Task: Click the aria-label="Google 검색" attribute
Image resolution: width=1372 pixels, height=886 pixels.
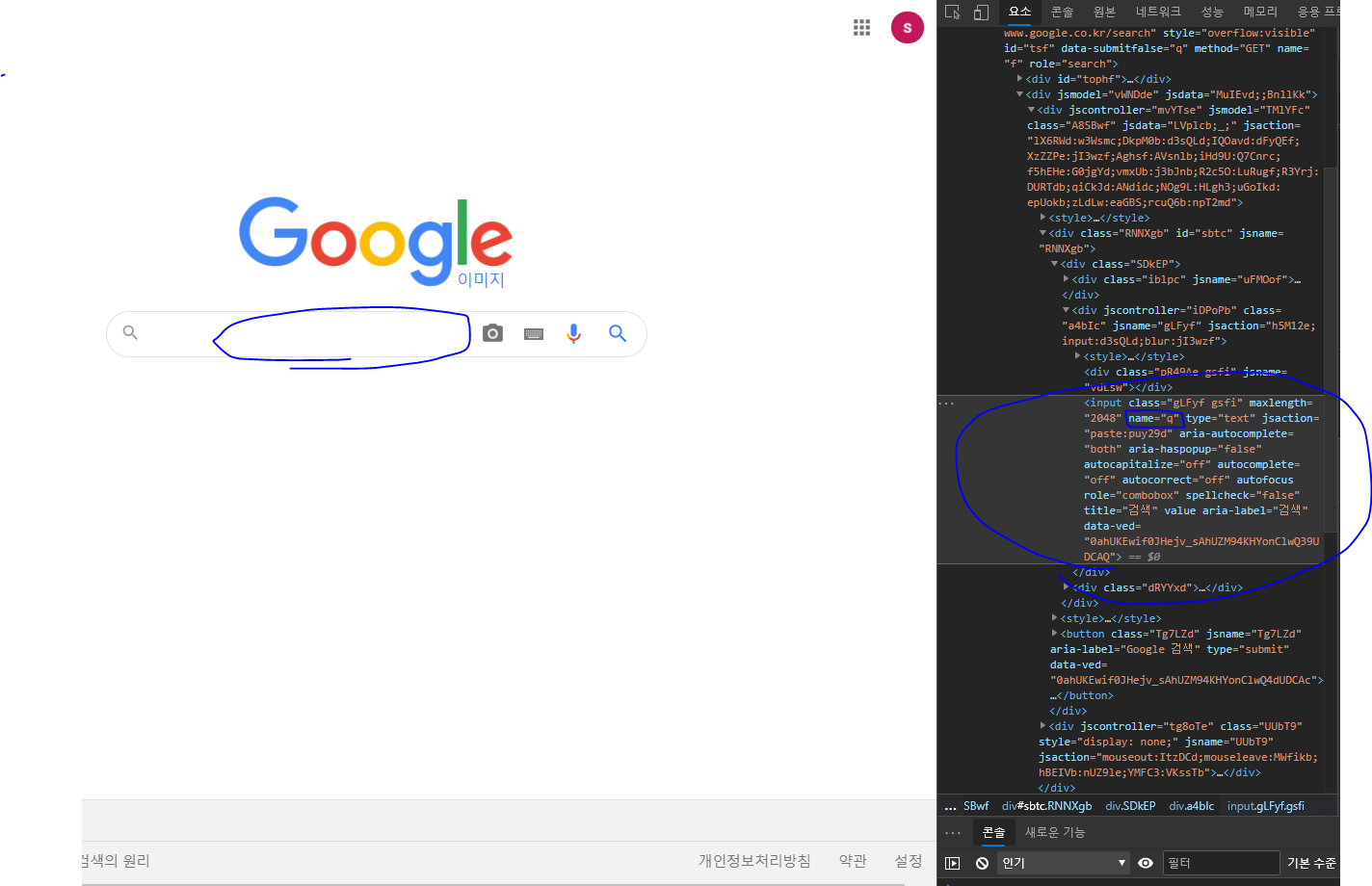Action: click(1125, 649)
